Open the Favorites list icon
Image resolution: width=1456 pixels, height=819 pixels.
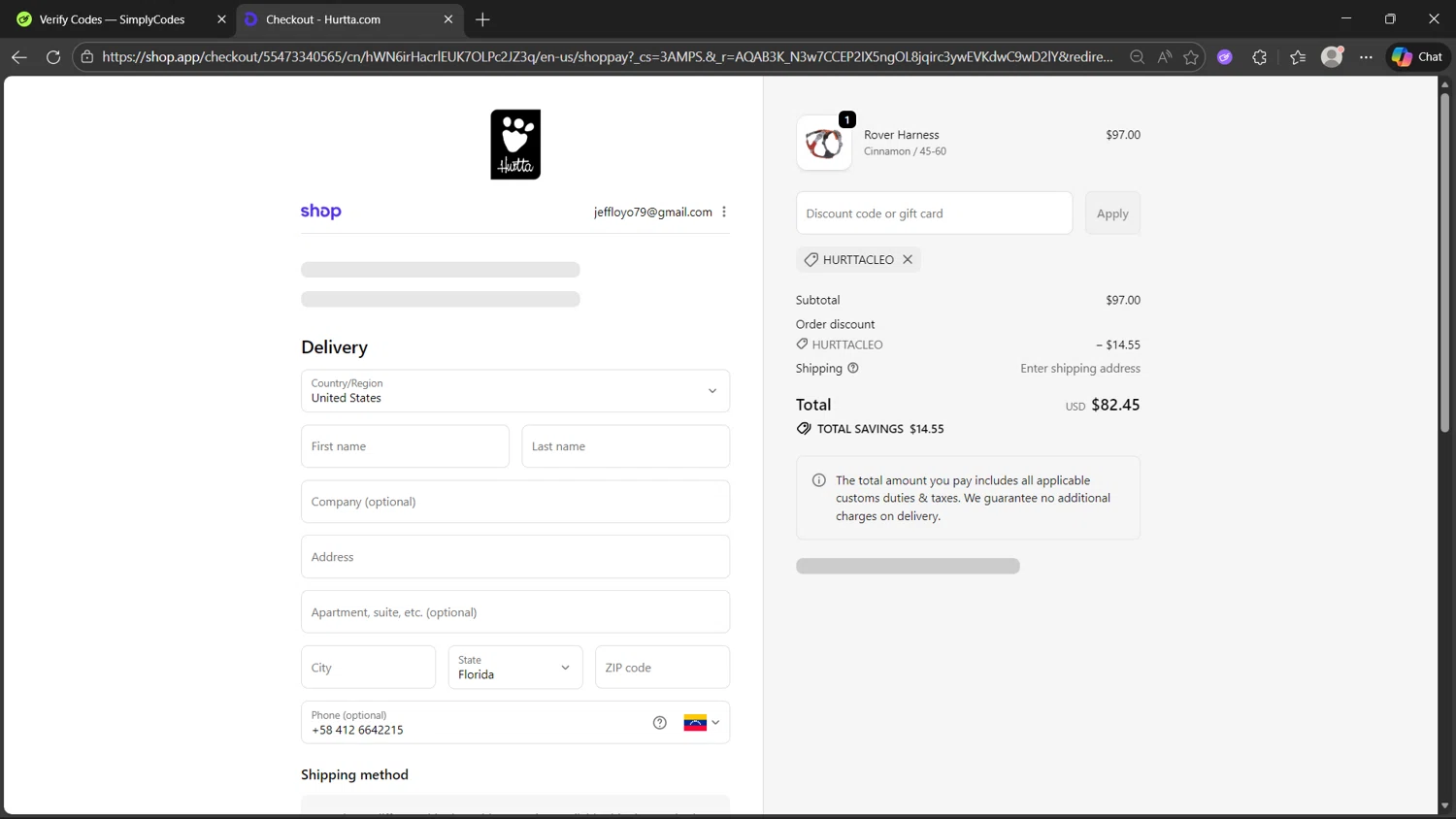pos(1298,57)
